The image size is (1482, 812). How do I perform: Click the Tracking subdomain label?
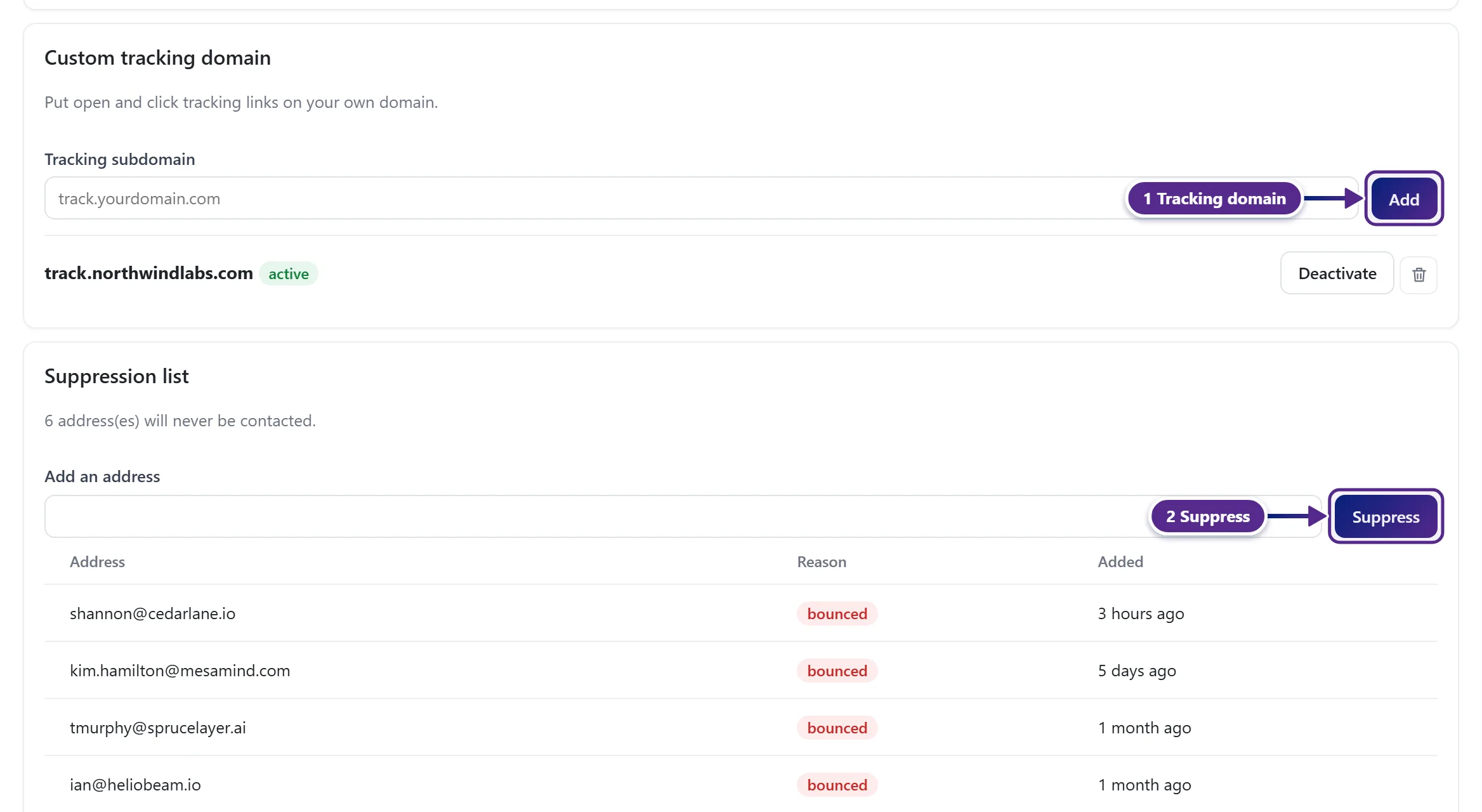[x=120, y=159]
